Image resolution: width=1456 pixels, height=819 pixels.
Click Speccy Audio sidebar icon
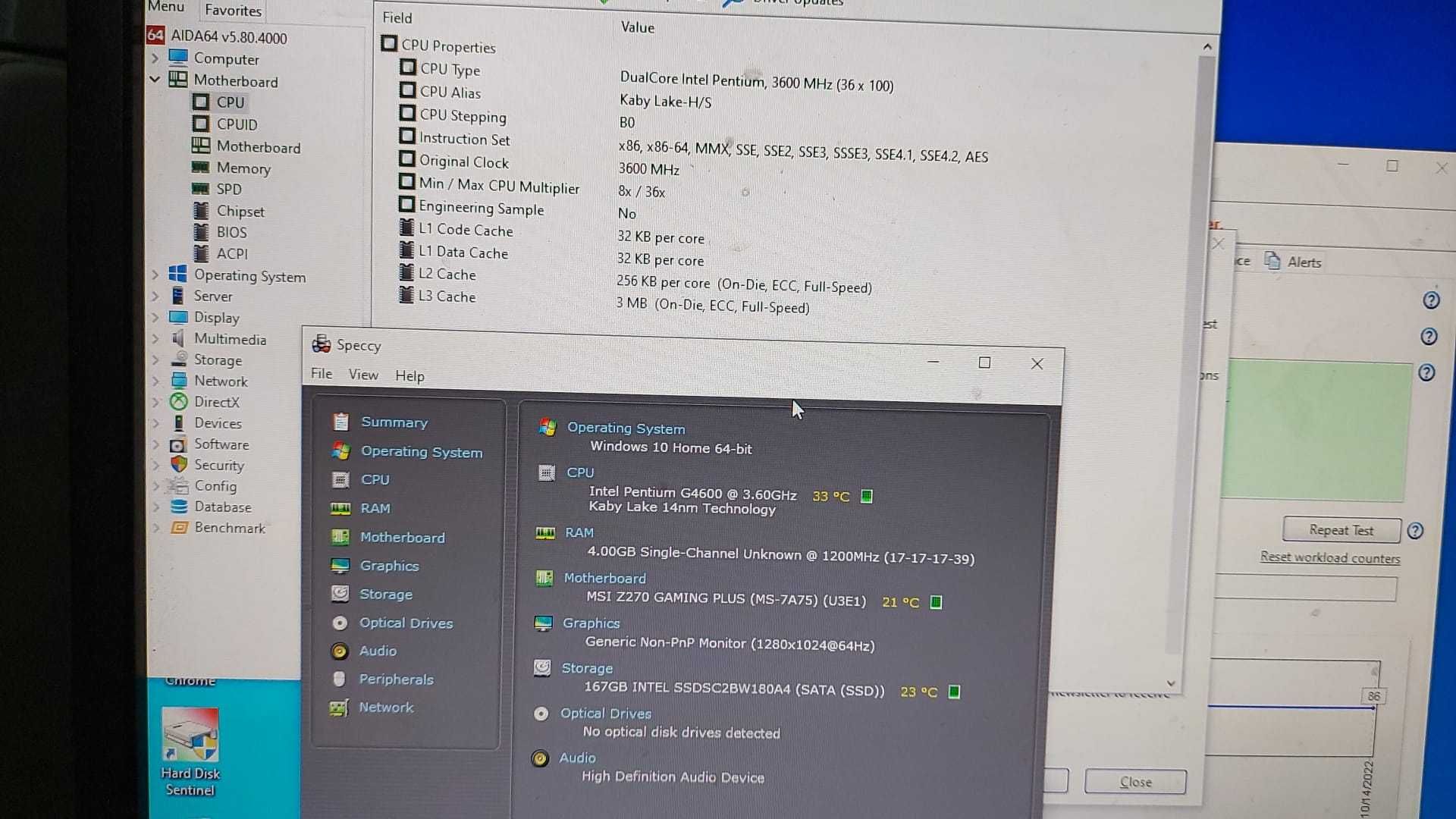340,651
